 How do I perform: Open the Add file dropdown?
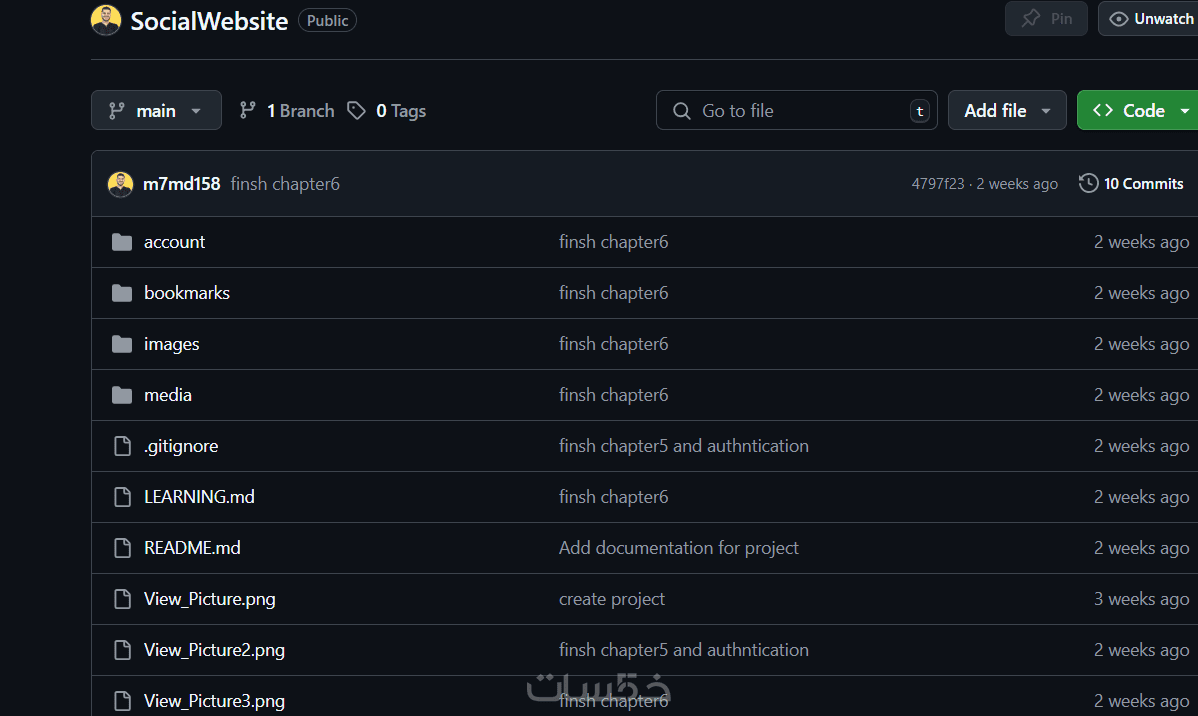pos(1007,111)
